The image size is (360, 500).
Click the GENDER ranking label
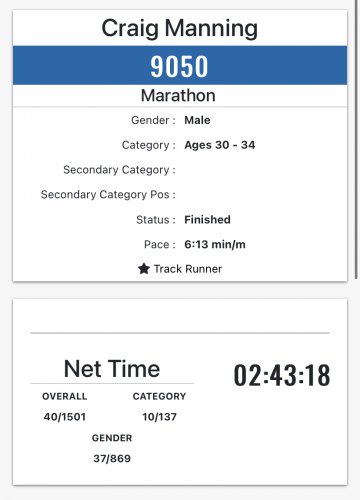pyautogui.click(x=112, y=438)
